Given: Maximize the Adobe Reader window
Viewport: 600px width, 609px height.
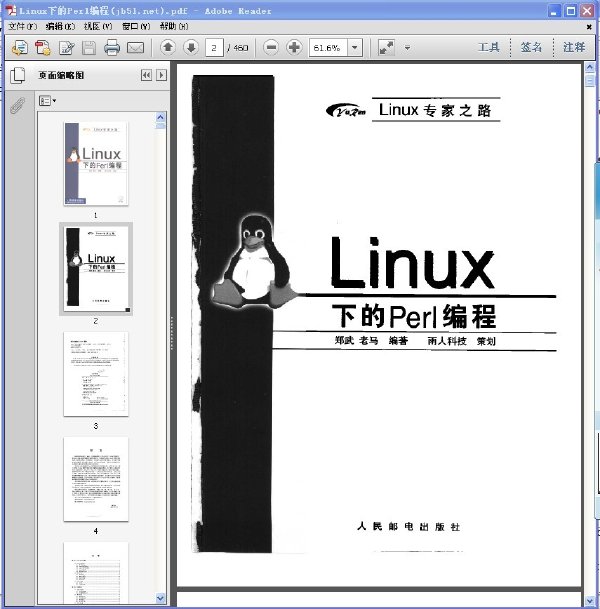Looking at the screenshot, I should pyautogui.click(x=571, y=11).
